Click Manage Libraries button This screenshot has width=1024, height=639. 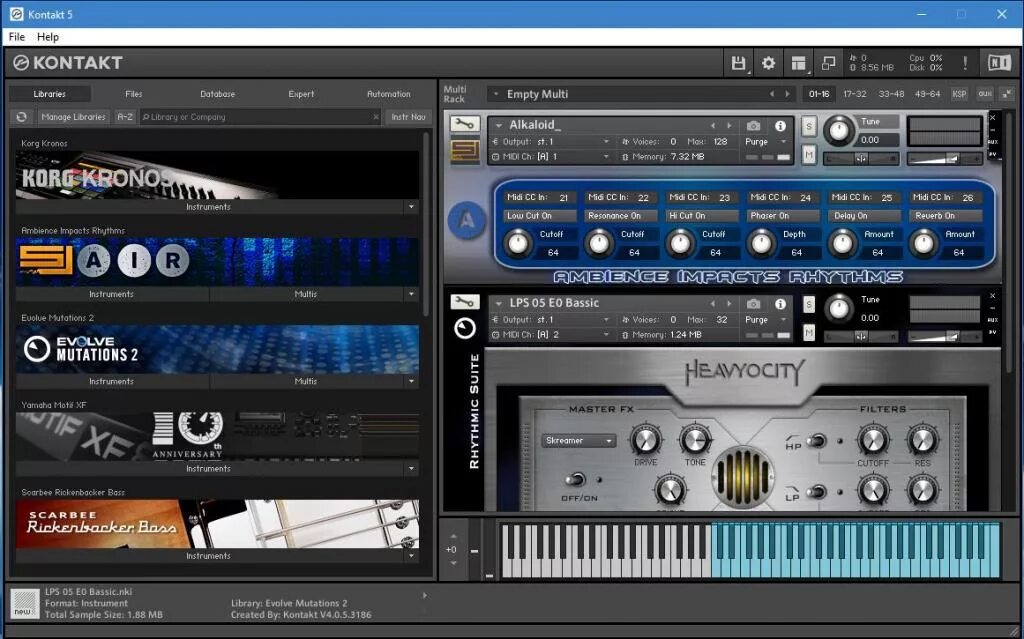click(73, 117)
